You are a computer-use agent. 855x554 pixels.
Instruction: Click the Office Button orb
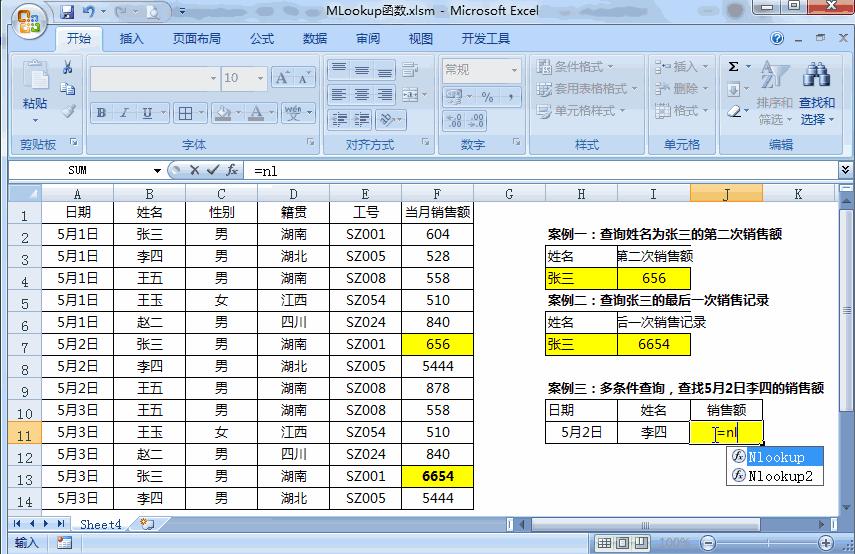pyautogui.click(x=29, y=22)
